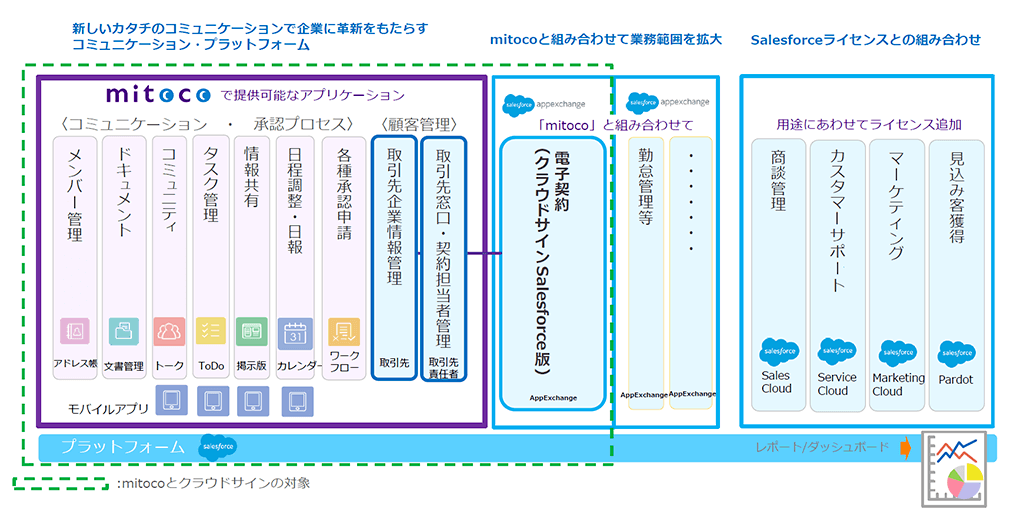Tap the mobile app icon beneath 掲示版
The image size is (1024, 520).
point(253,400)
